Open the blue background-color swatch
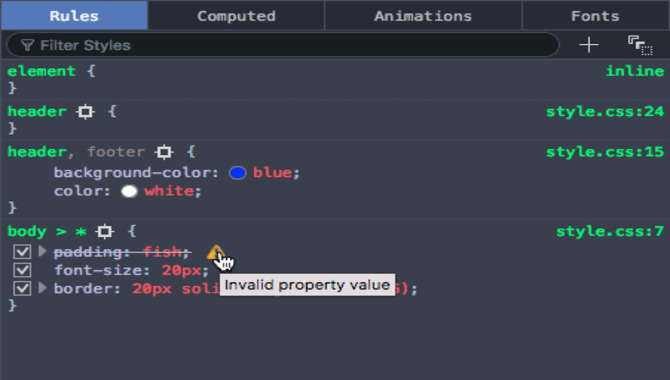Image resolution: width=670 pixels, height=380 pixels. (238, 173)
